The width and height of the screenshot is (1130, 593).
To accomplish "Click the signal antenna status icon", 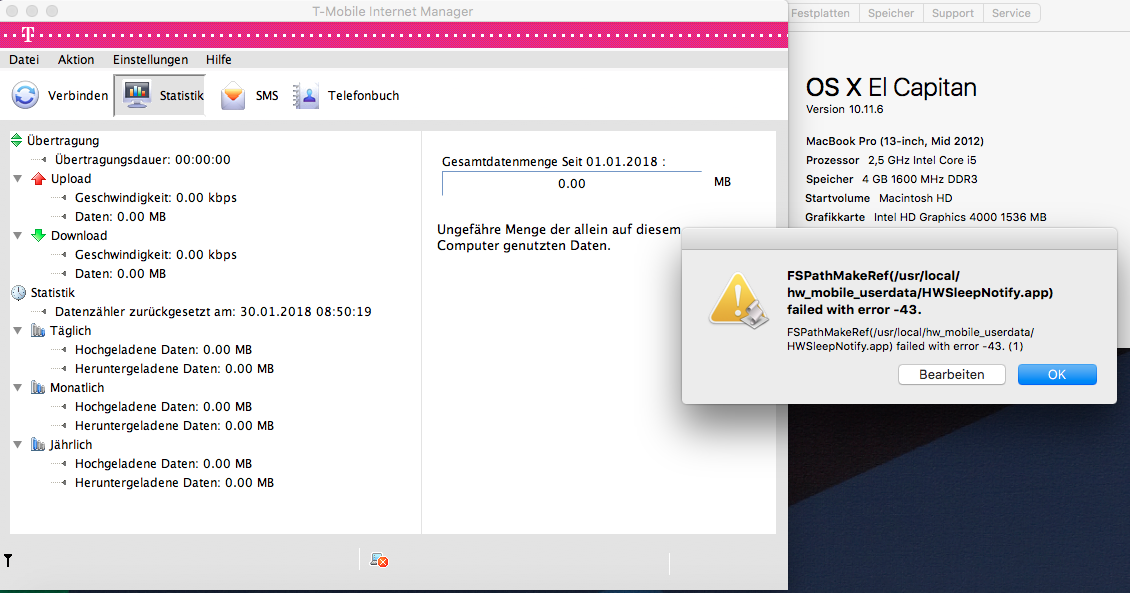I will (x=8, y=560).
